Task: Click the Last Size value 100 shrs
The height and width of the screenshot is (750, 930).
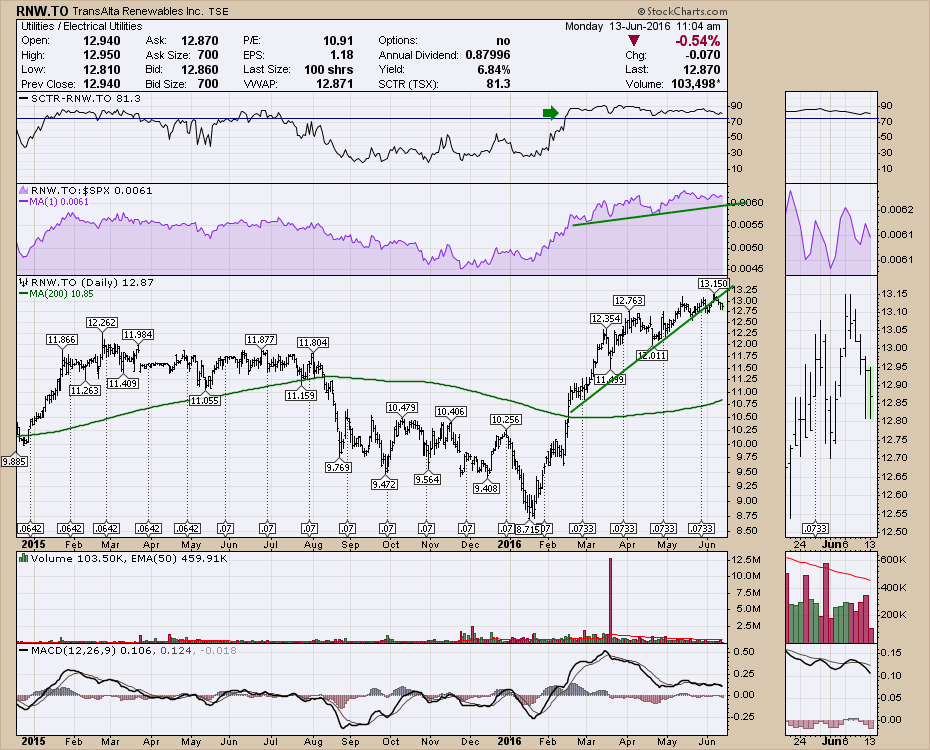Action: (329, 69)
